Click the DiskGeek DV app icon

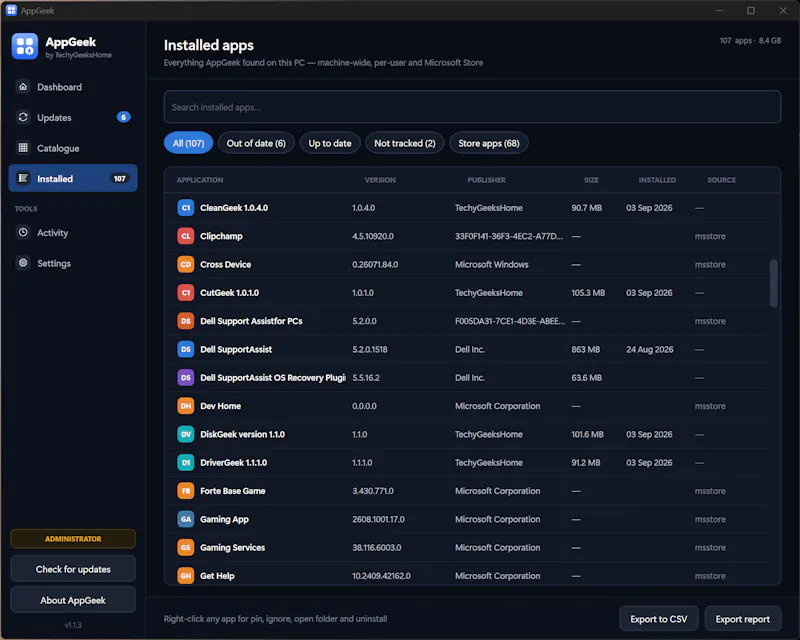[186, 434]
